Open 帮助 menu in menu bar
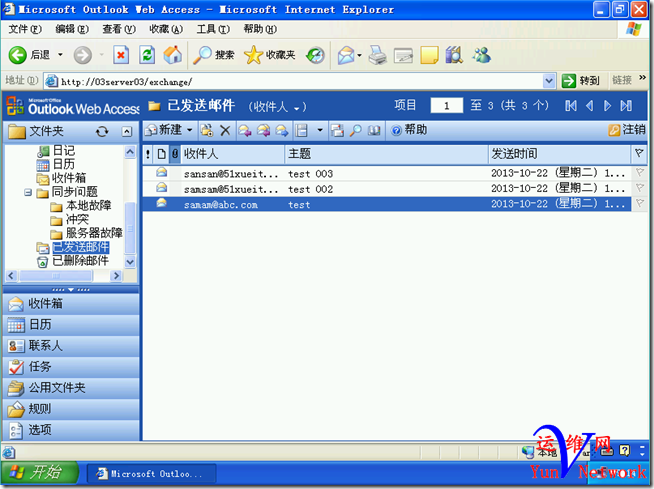This screenshot has width=654, height=489. click(x=260, y=29)
